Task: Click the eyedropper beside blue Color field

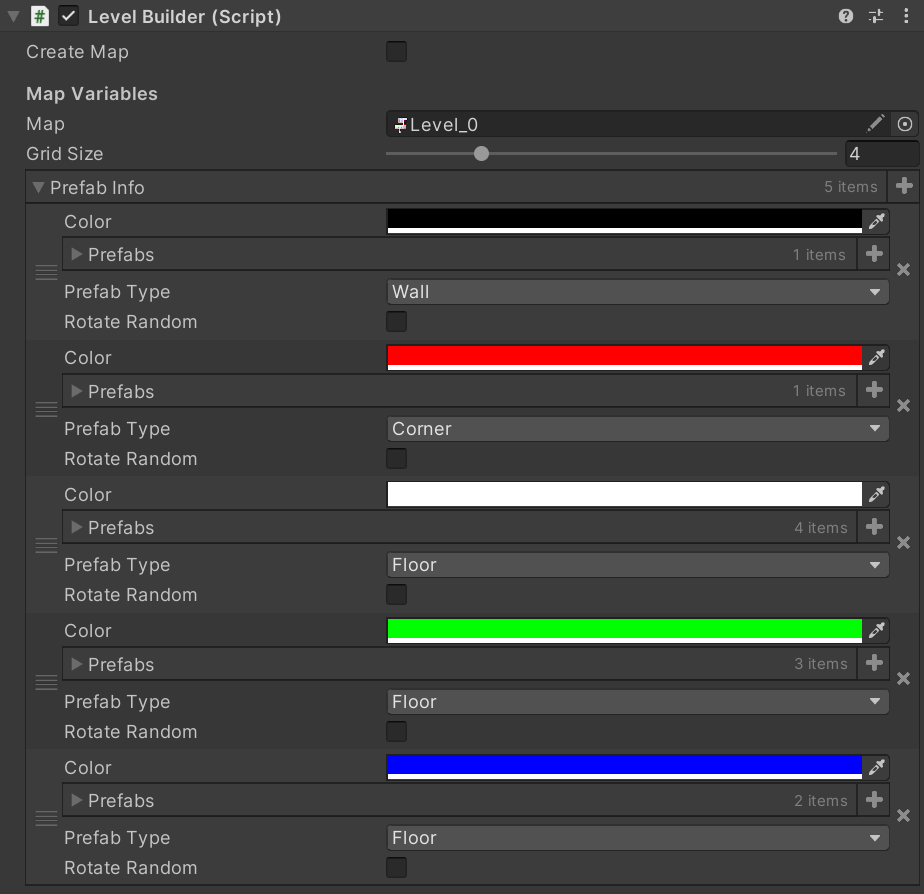Action: (x=877, y=767)
